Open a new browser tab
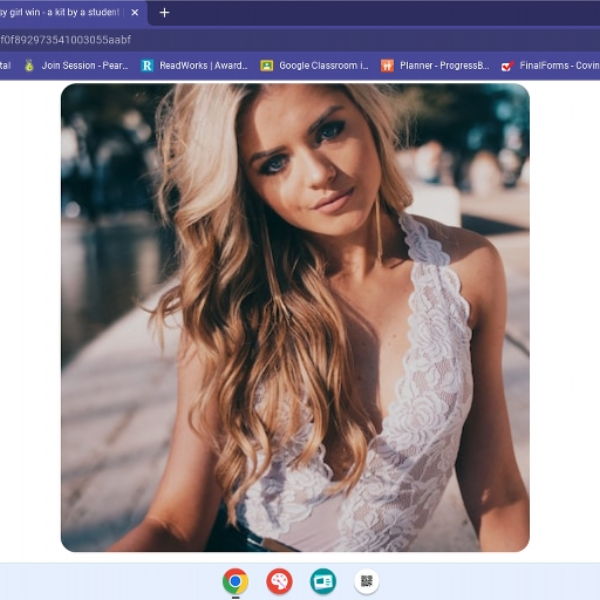 164,13
